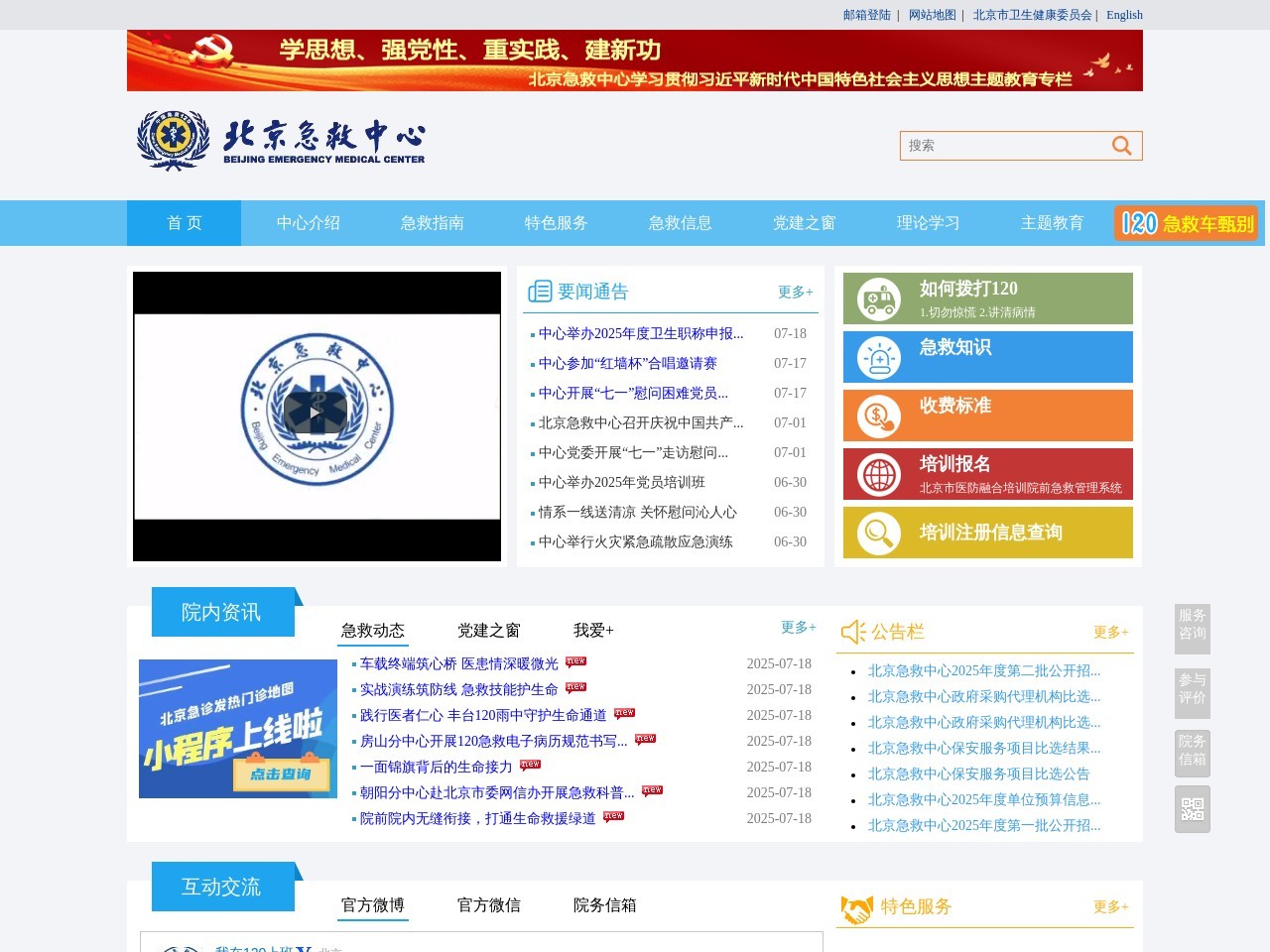Expand more news in 要闻通告 section
Screen dimensions: 1270x952
pos(795,292)
